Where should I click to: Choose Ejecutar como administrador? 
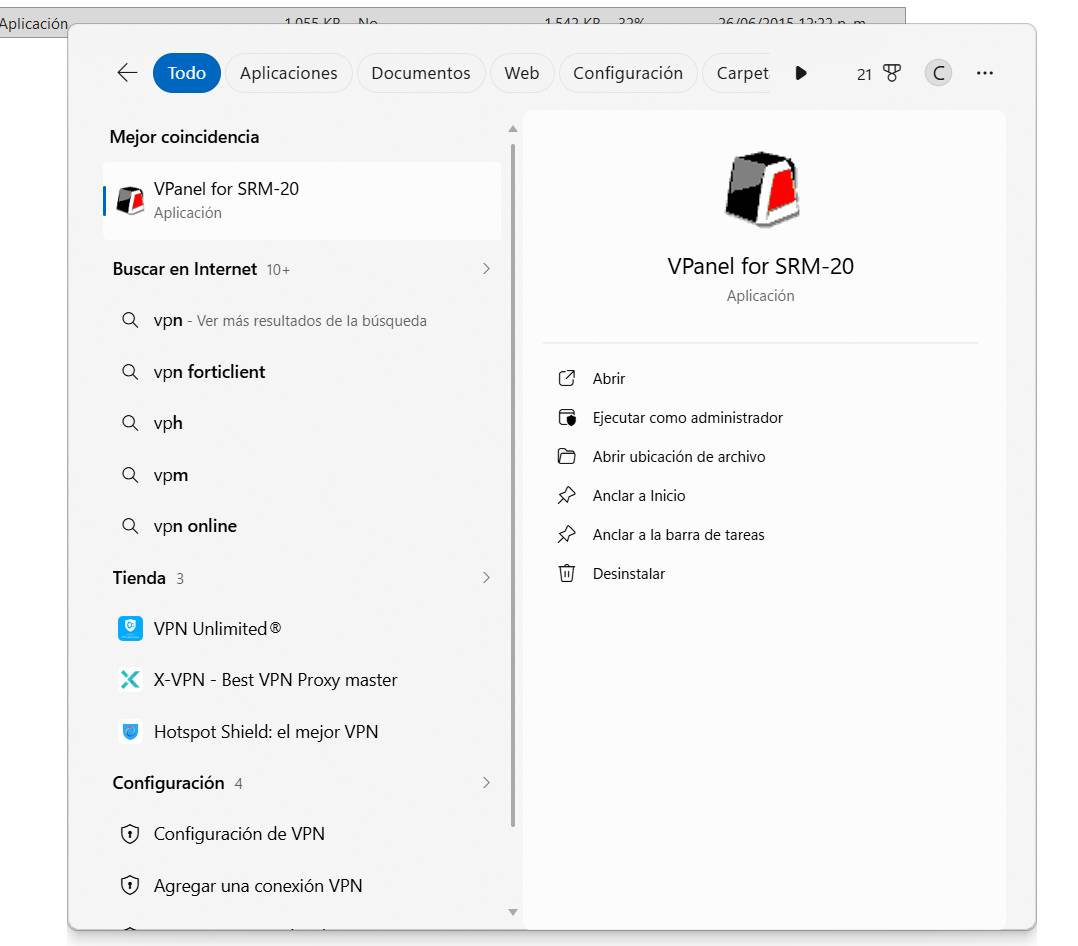pyautogui.click(x=688, y=418)
